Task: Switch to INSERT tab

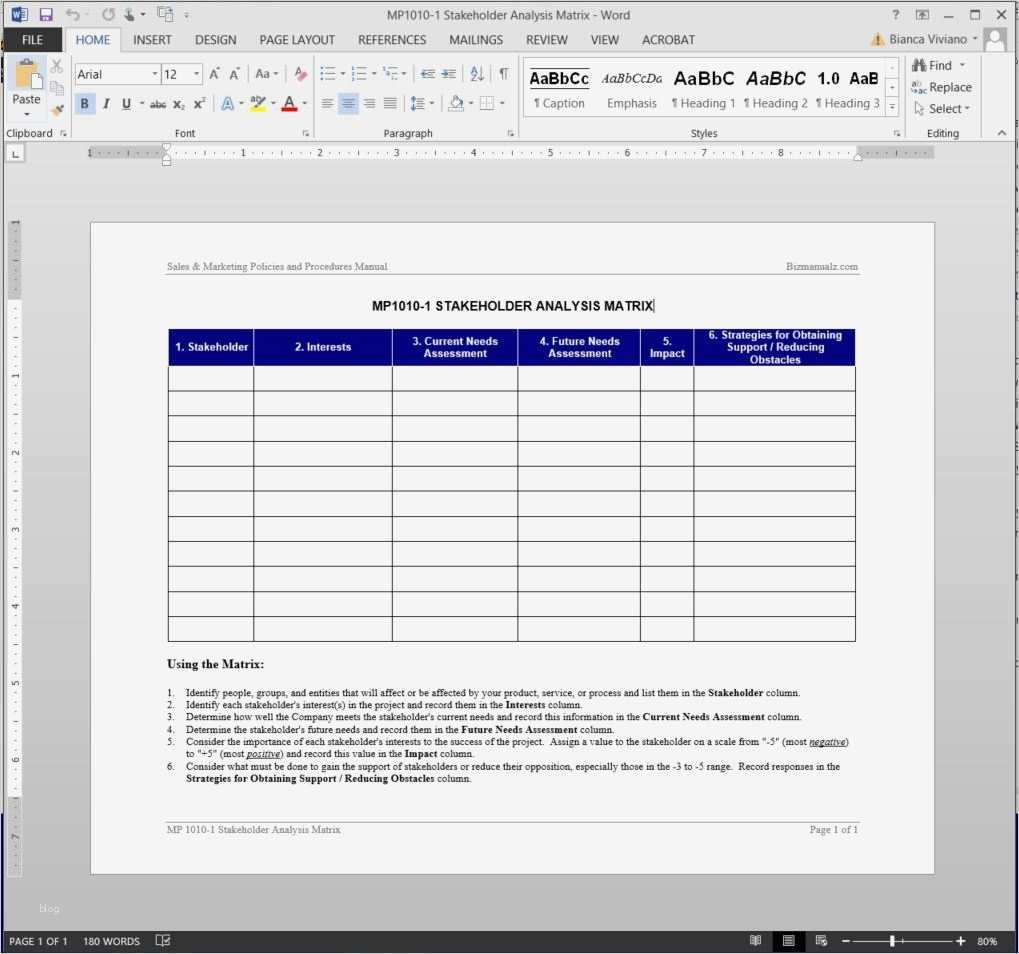Action: click(x=152, y=40)
